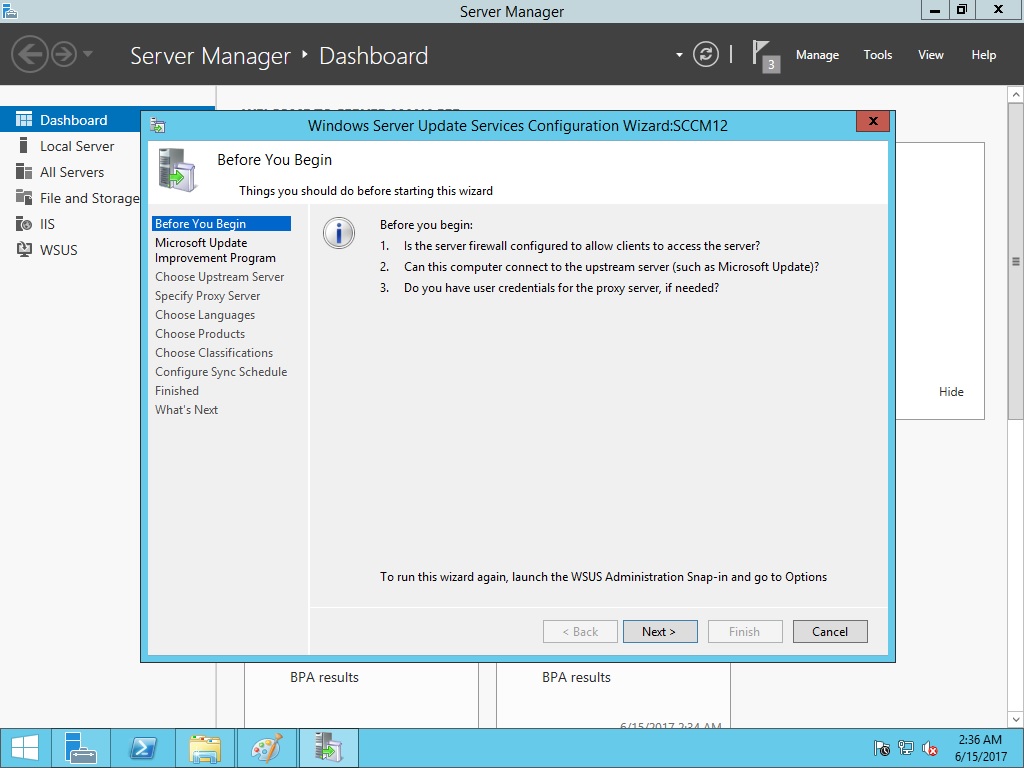The width and height of the screenshot is (1024, 768).
Task: Launch PowerShell from the taskbar
Action: tap(143, 748)
